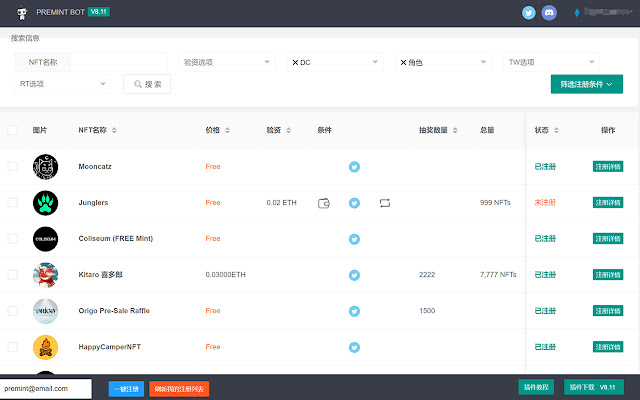Sort table by 状态 column

[x=556, y=130]
